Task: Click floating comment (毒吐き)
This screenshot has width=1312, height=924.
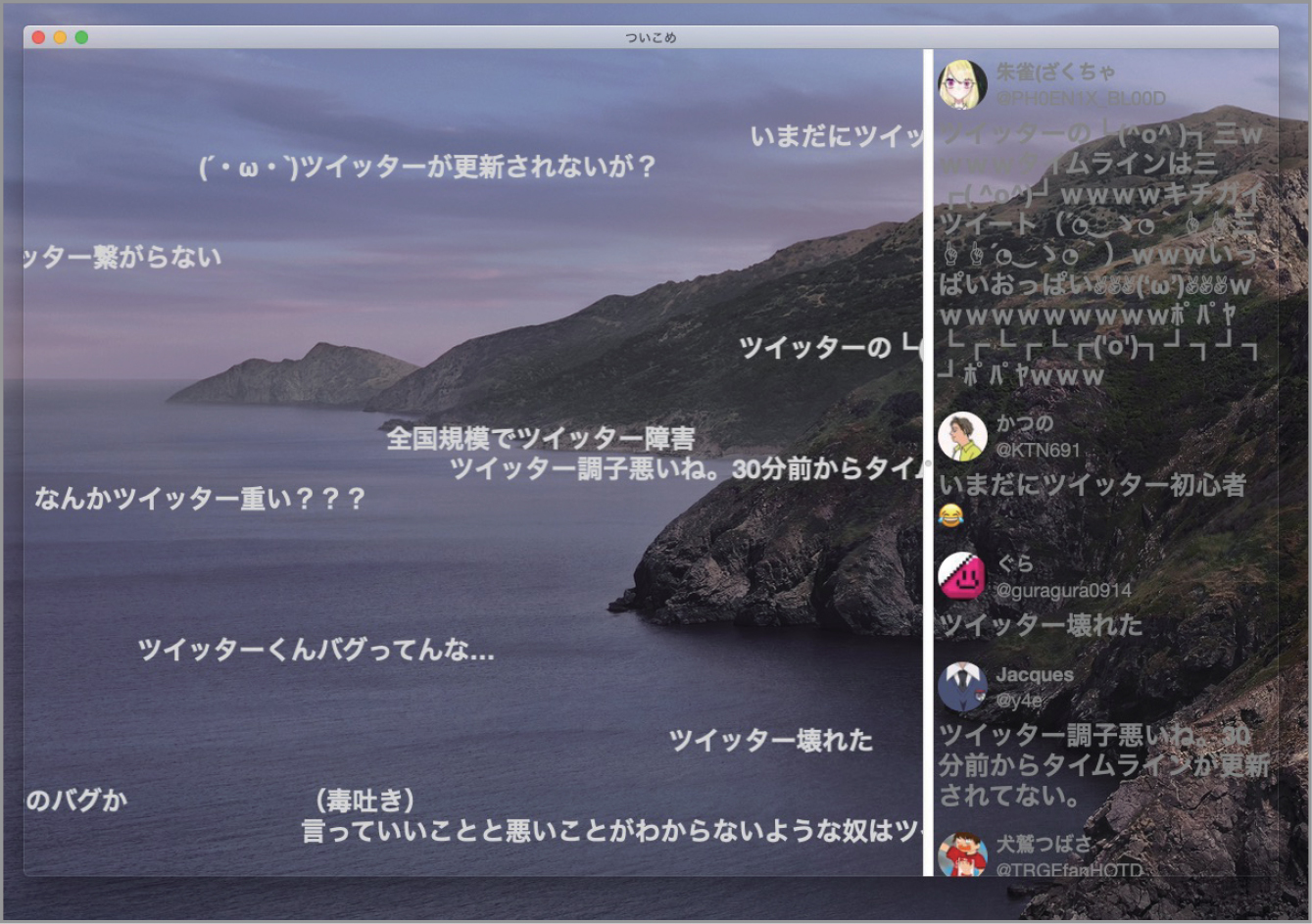Action: [x=364, y=801]
